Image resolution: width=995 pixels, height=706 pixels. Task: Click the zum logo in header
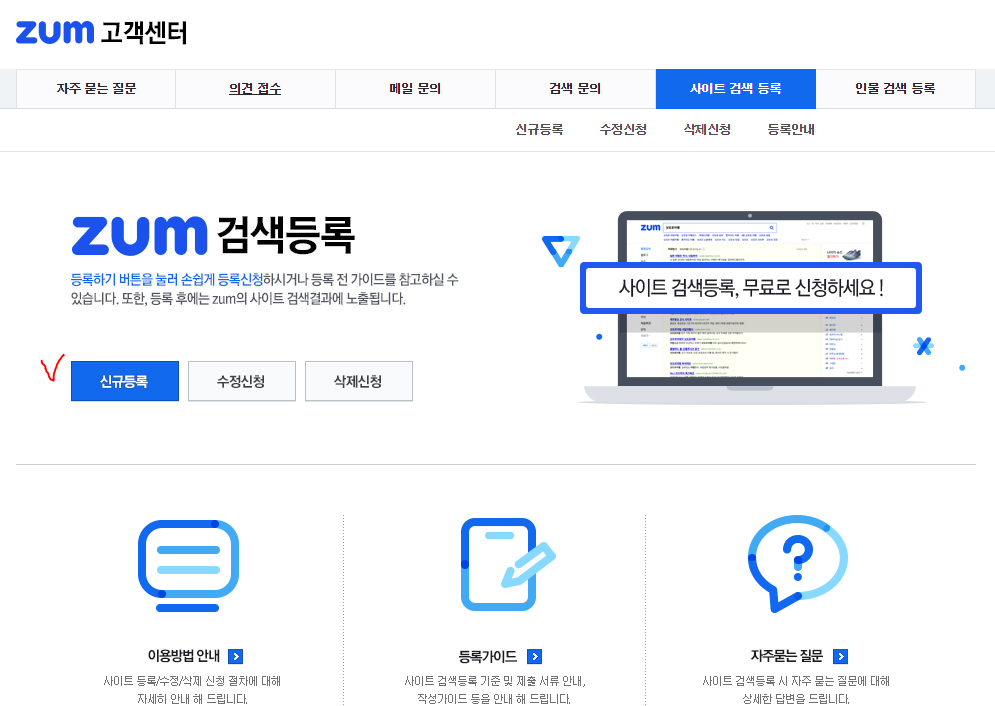pyautogui.click(x=55, y=32)
